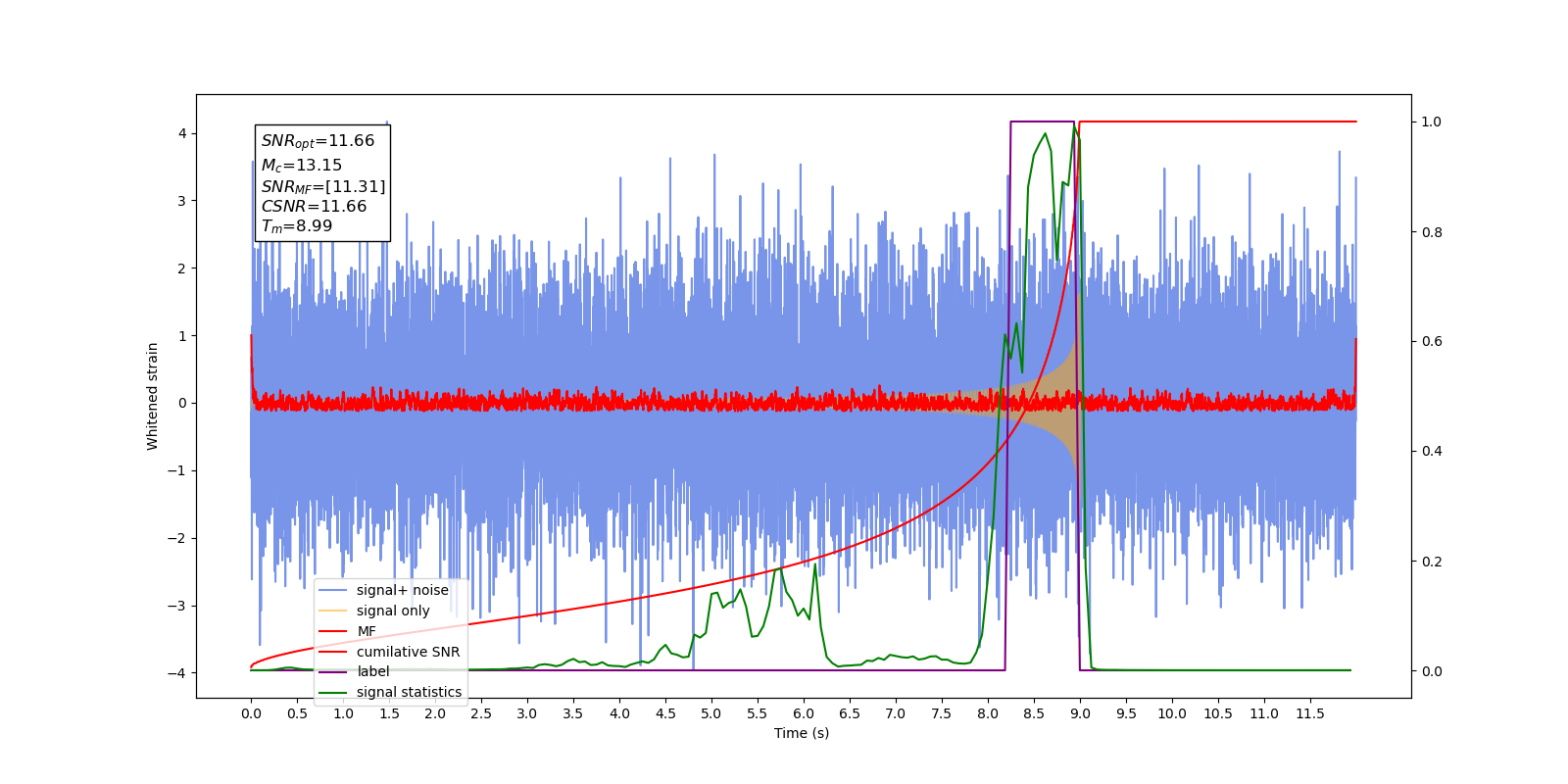Screen dimensions: 1568x784
Task: Select the 3 tick on the strain axis
Action: pos(181,201)
